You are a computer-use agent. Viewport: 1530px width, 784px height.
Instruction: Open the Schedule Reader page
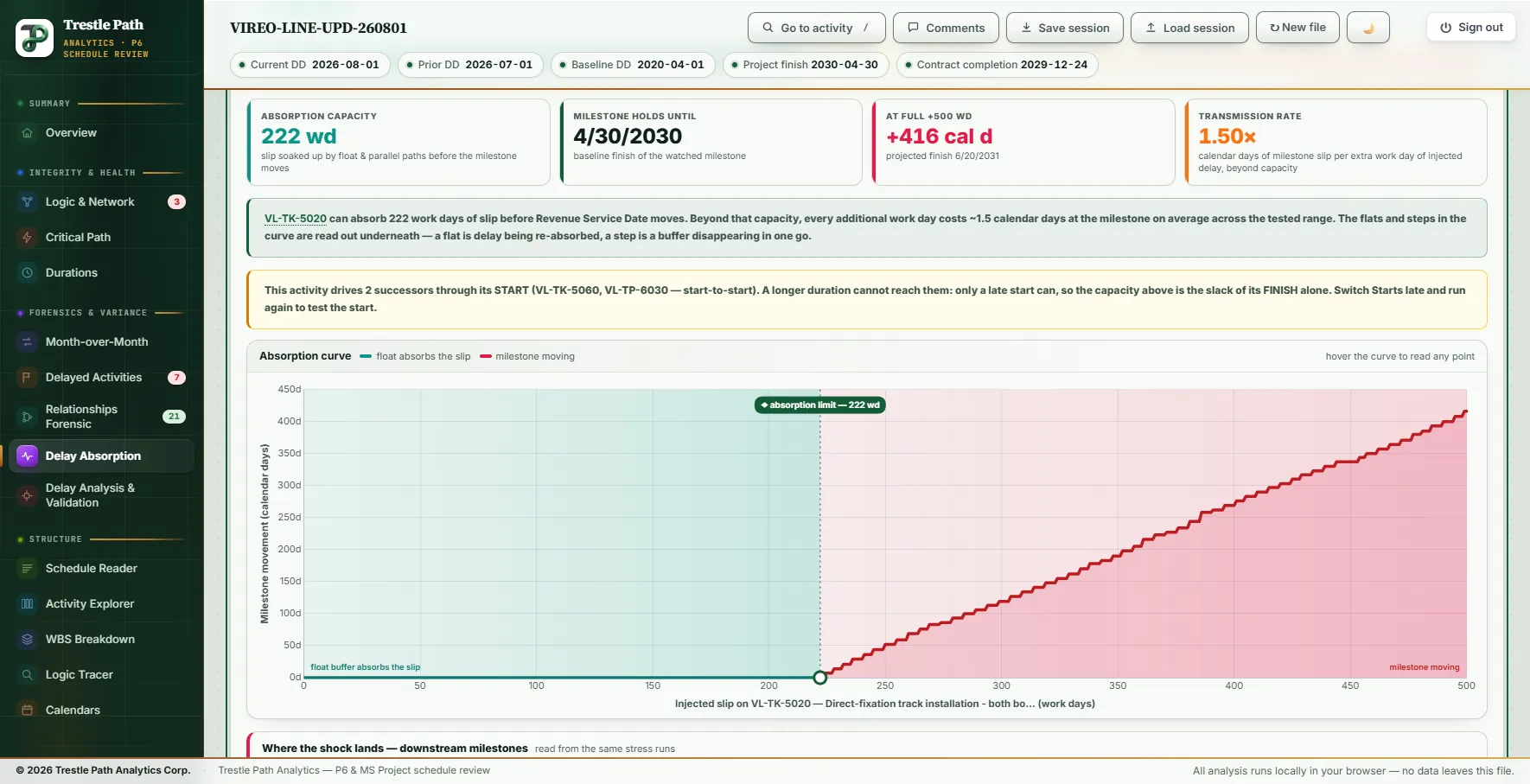[x=102, y=569]
